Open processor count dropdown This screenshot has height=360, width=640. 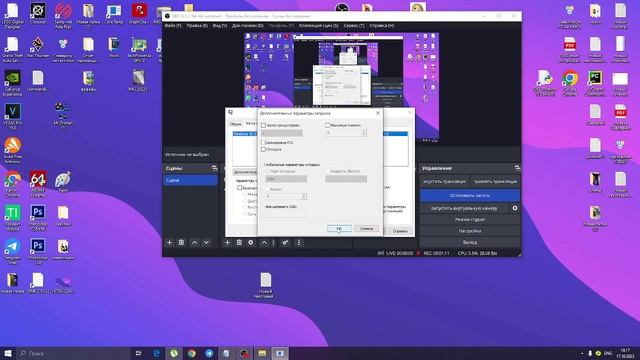pyautogui.click(x=282, y=133)
